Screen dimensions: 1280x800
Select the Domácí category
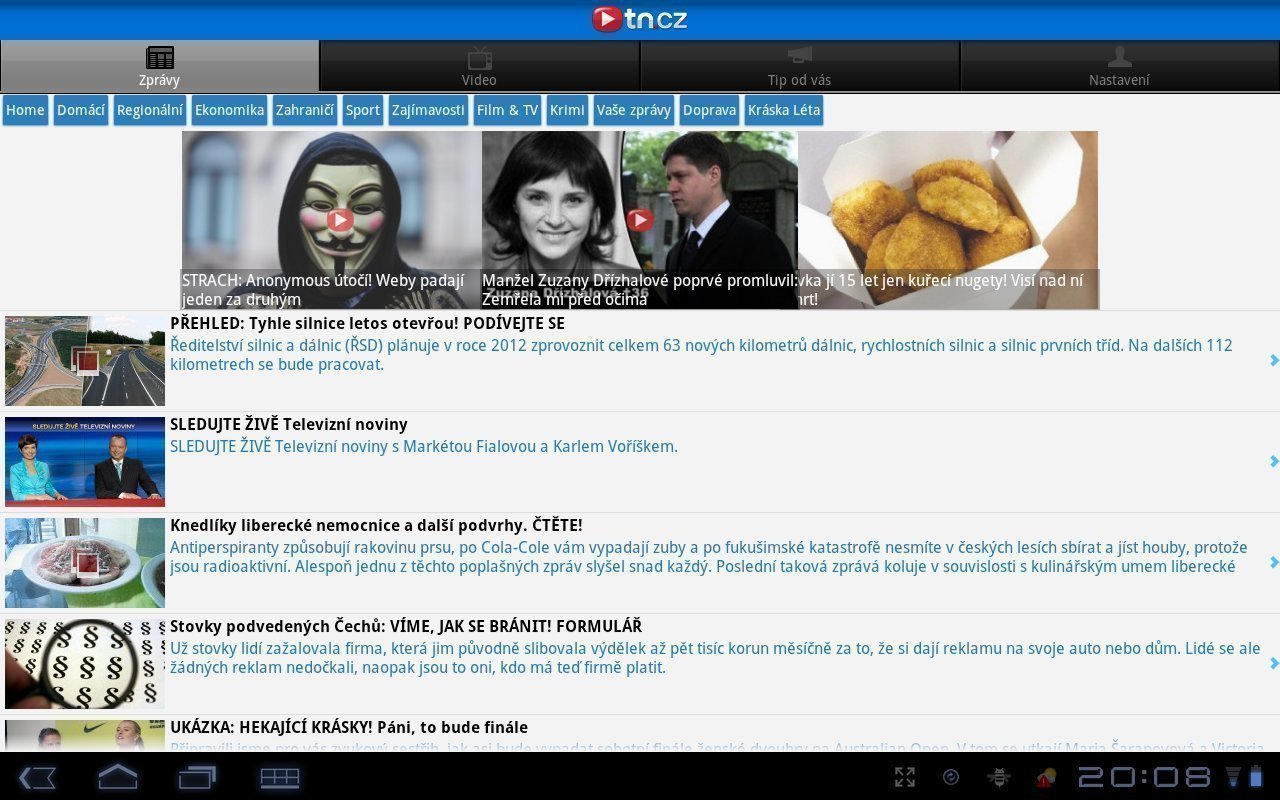point(81,110)
